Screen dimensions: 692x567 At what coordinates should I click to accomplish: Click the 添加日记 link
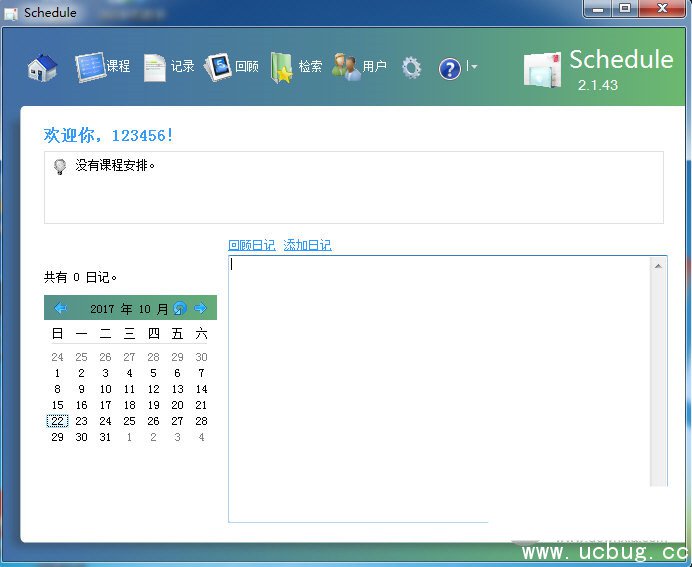(307, 245)
